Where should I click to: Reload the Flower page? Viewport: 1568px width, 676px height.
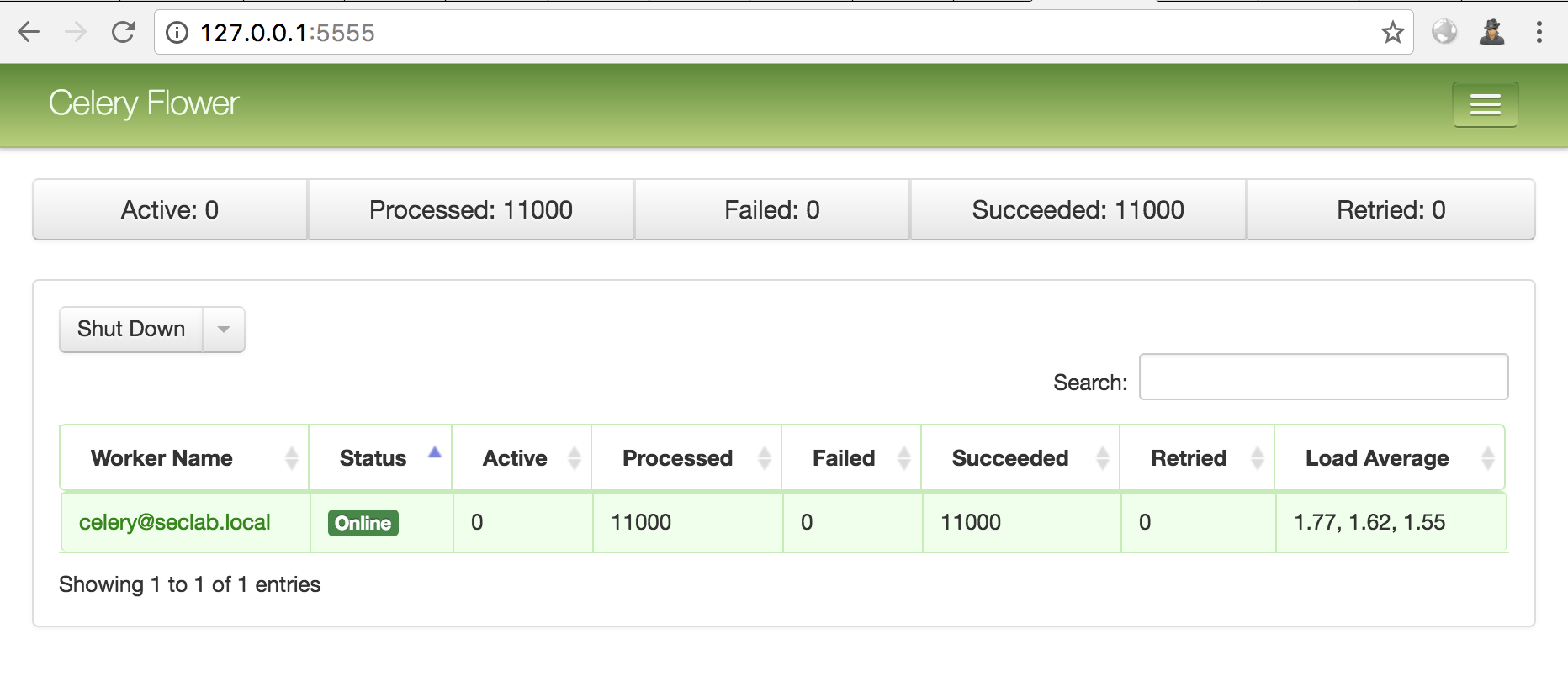coord(124,33)
